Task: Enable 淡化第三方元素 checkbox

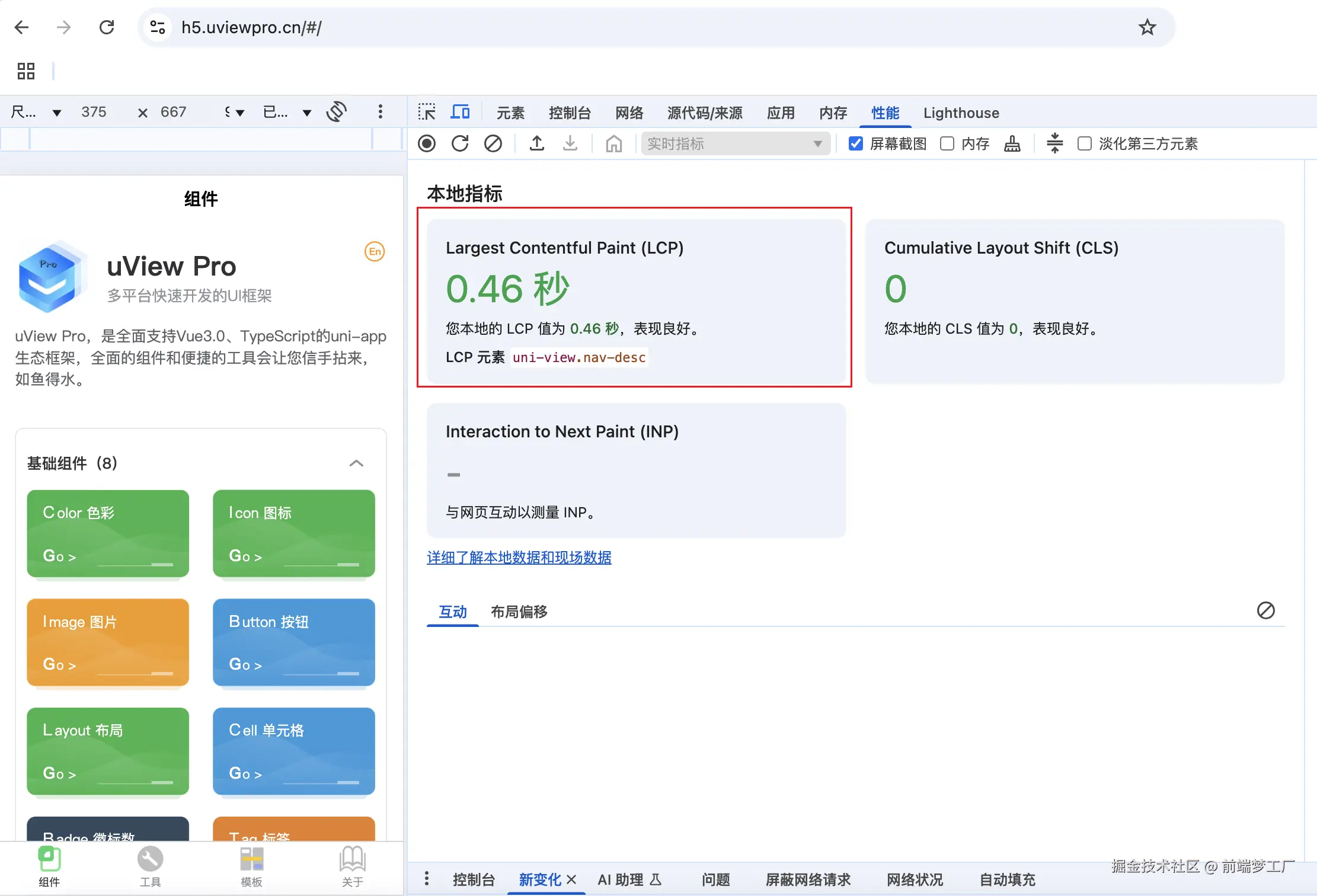Action: [x=1084, y=144]
